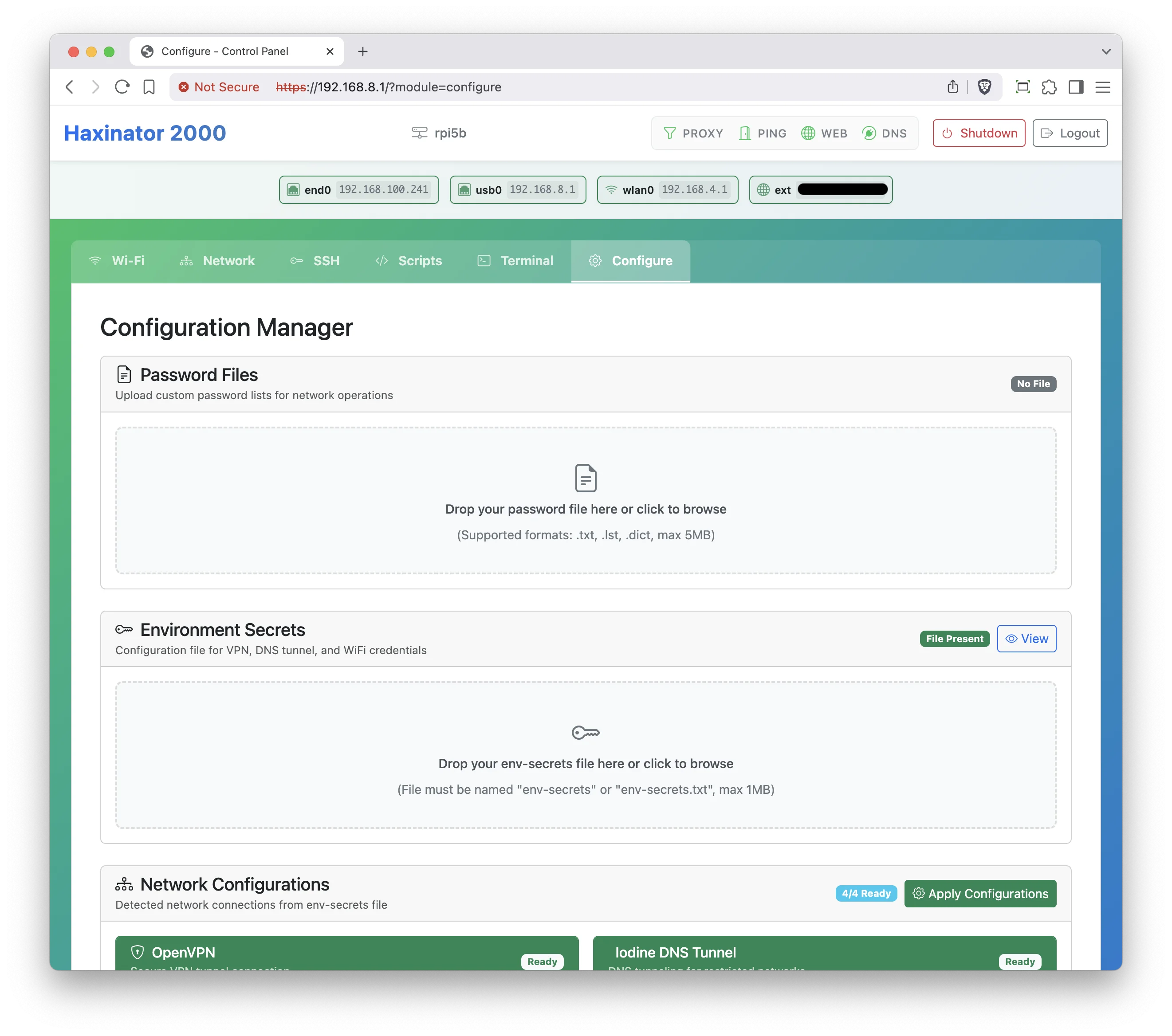Select the OpenVPN card header

coord(347,954)
